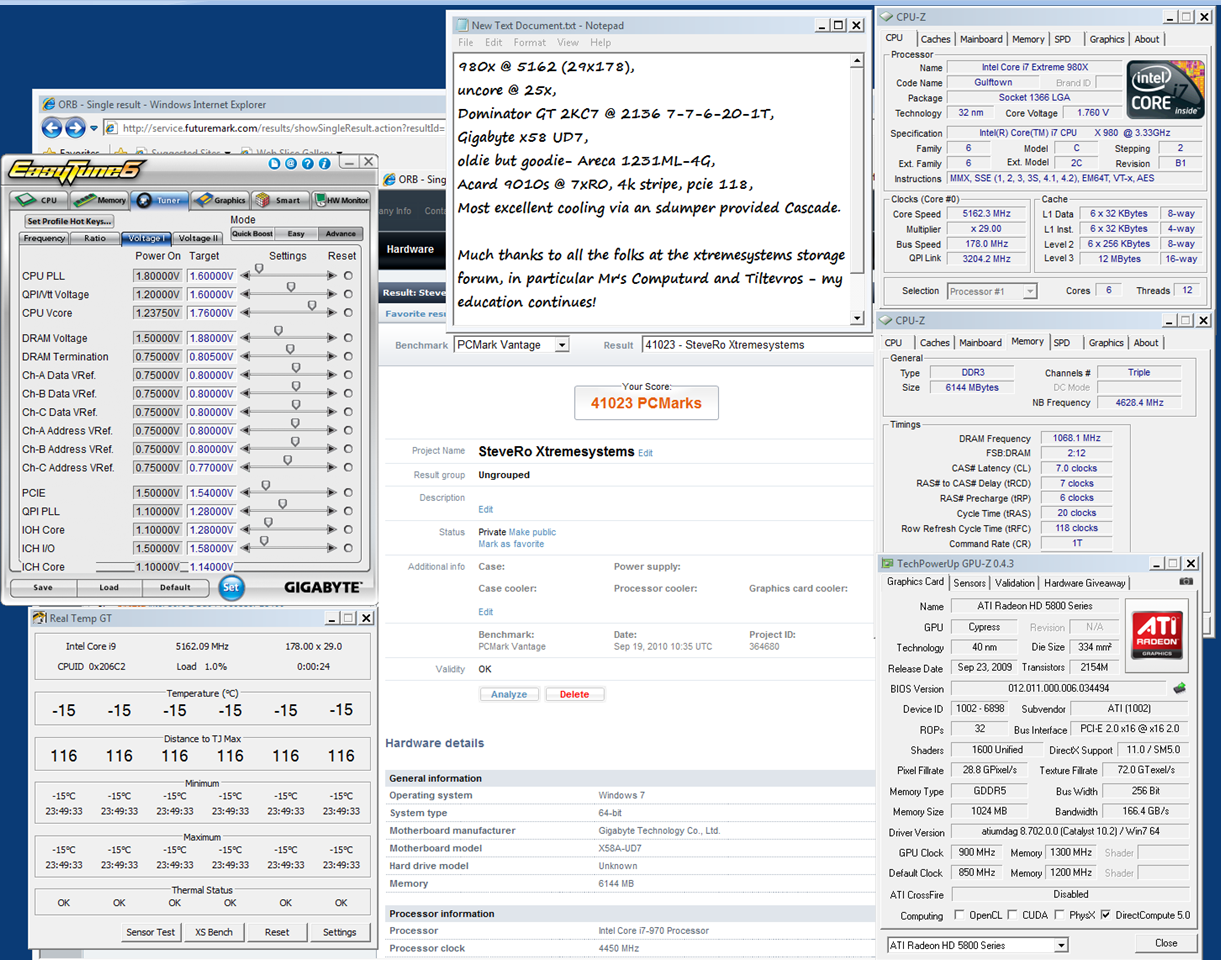
Task: Click the Internet Explorer back arrow button
Action: point(51,128)
